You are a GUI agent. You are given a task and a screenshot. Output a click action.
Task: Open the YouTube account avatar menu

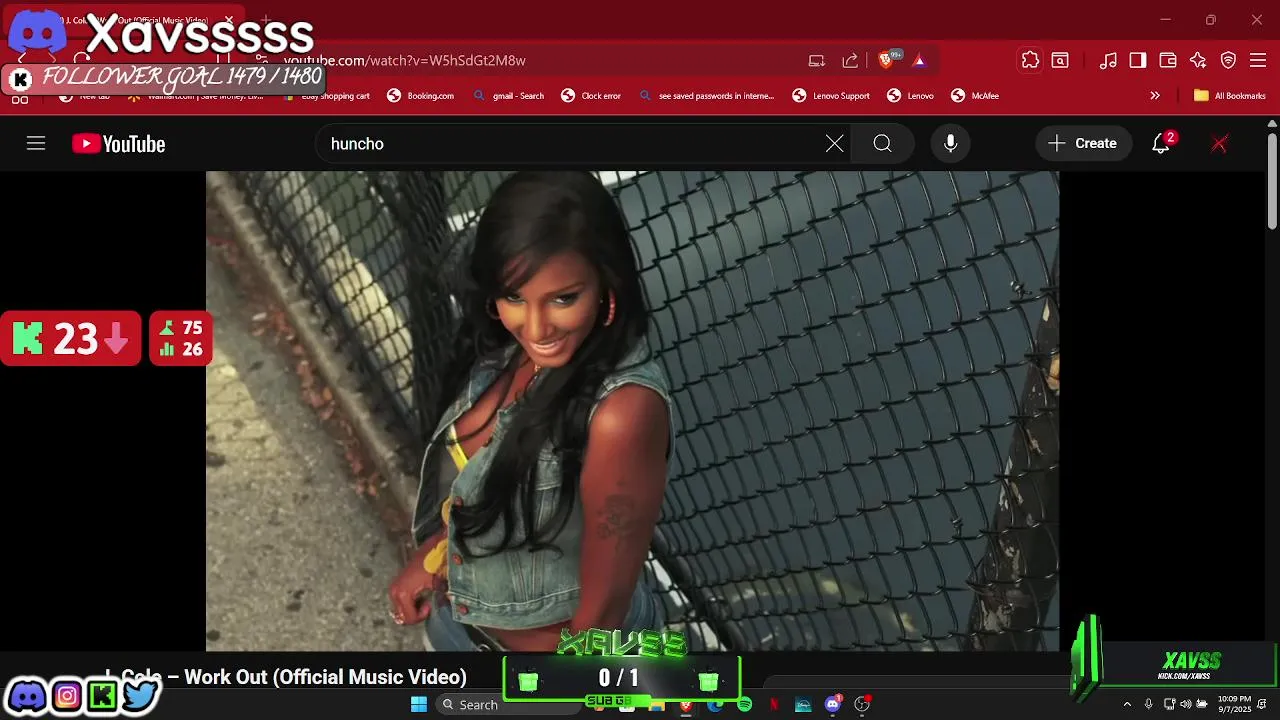click(x=1219, y=144)
